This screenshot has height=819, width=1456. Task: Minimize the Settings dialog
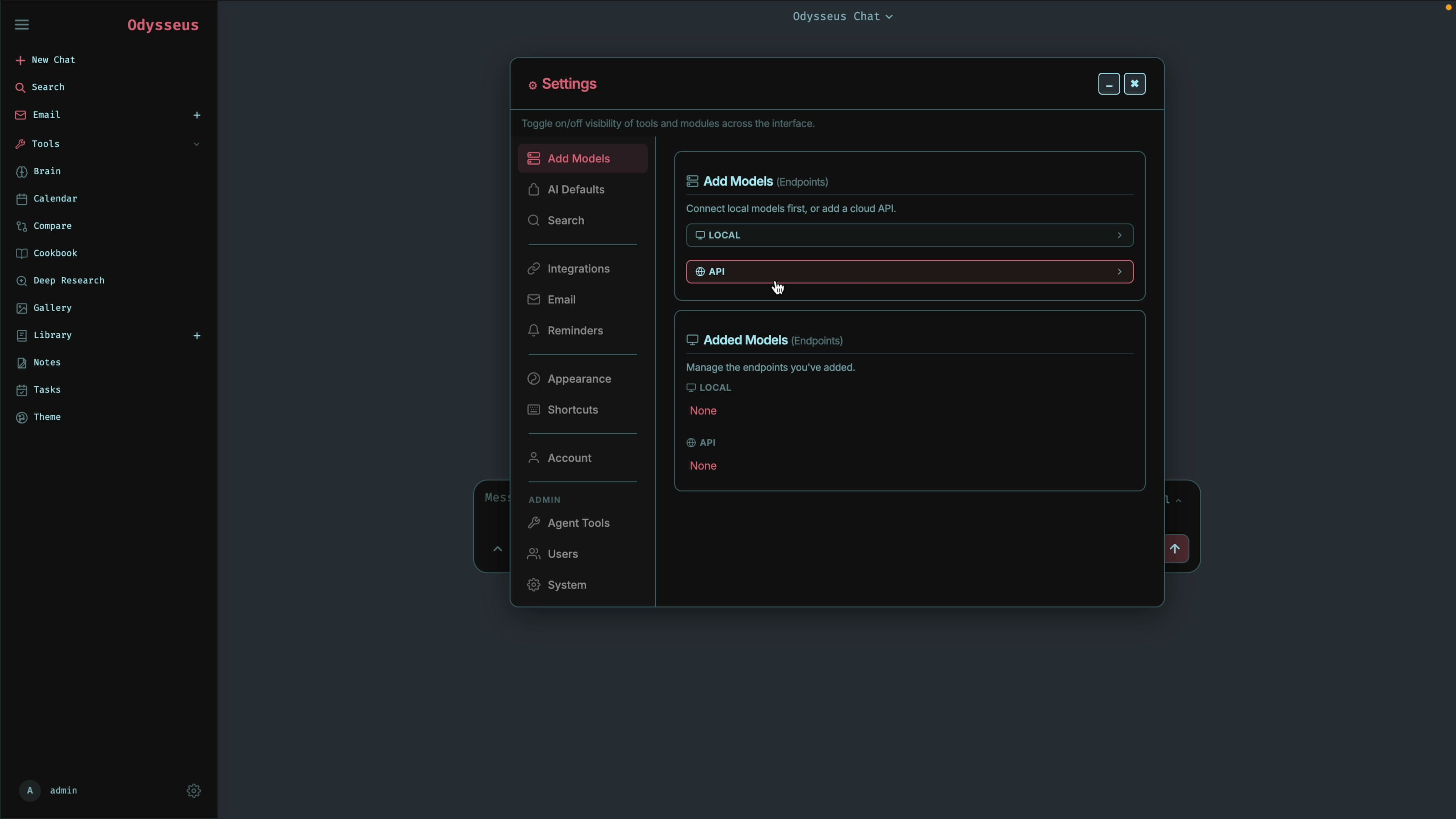pos(1109,84)
